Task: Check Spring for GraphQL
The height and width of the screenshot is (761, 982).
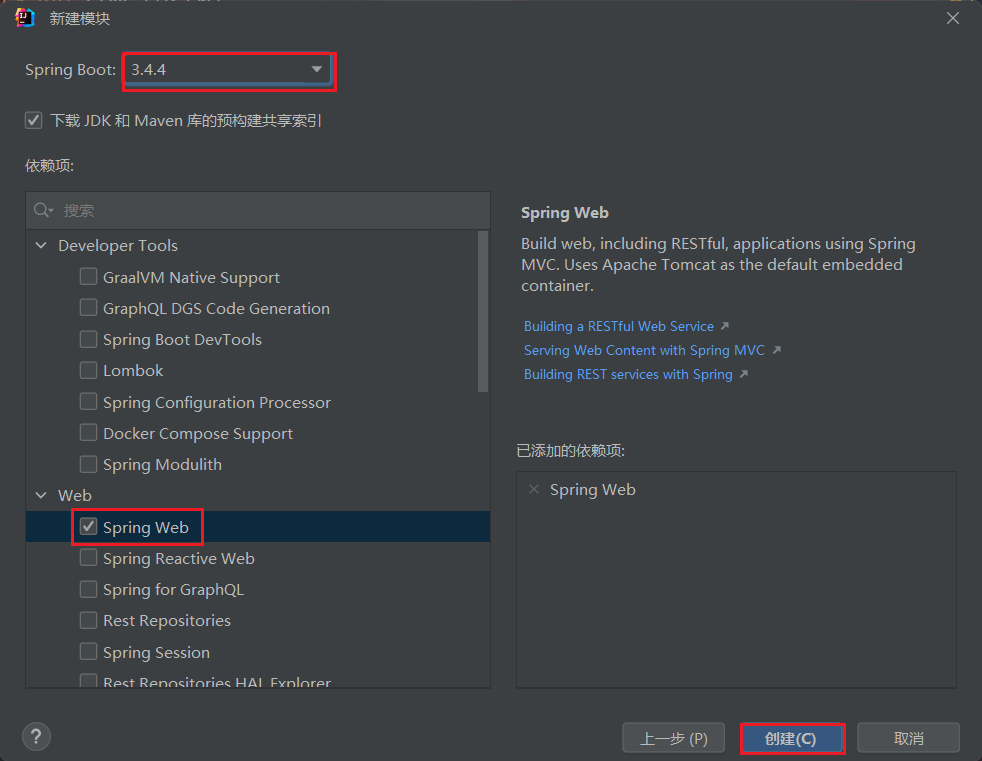Action: click(88, 589)
